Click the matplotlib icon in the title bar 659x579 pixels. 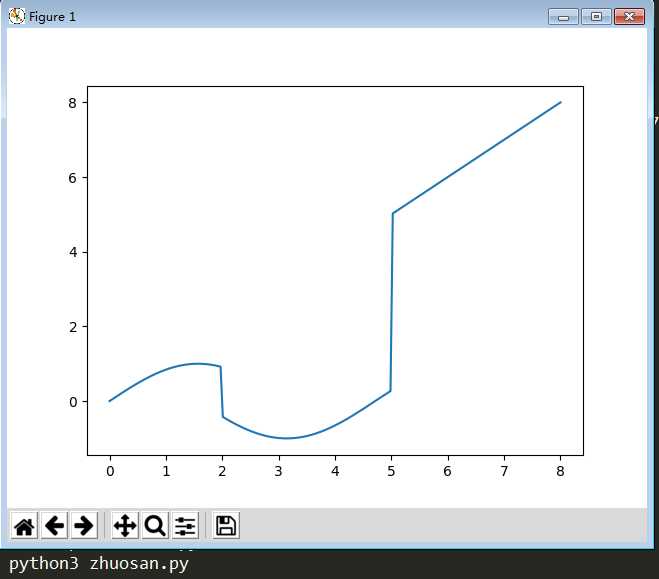(x=17, y=16)
